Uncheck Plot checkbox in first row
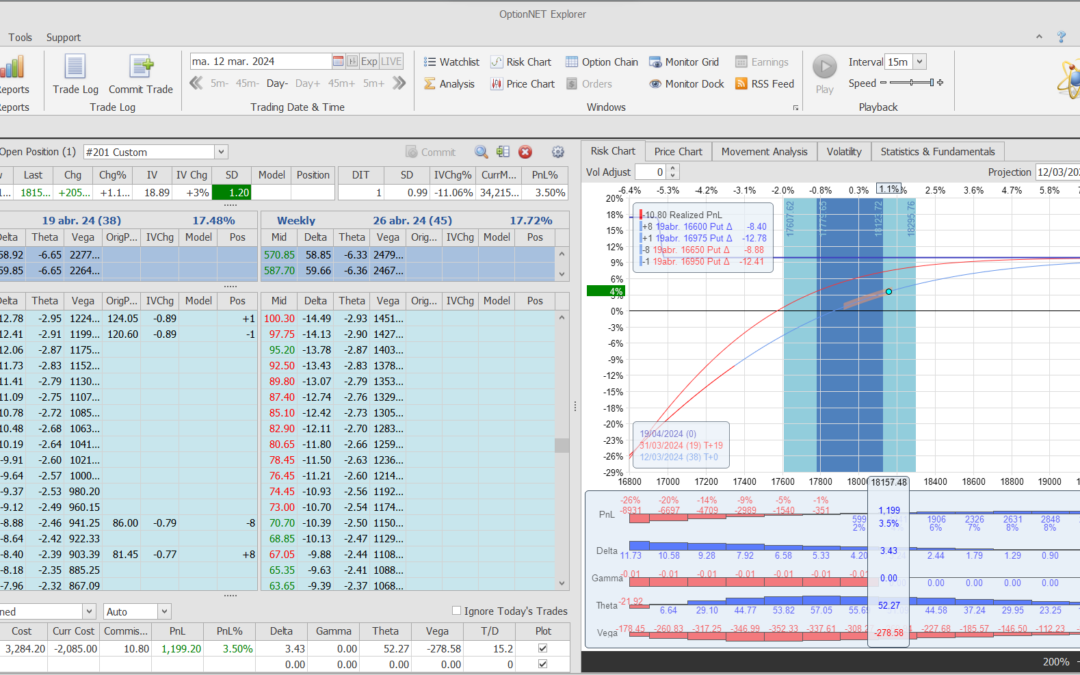The width and height of the screenshot is (1080, 675). point(543,650)
